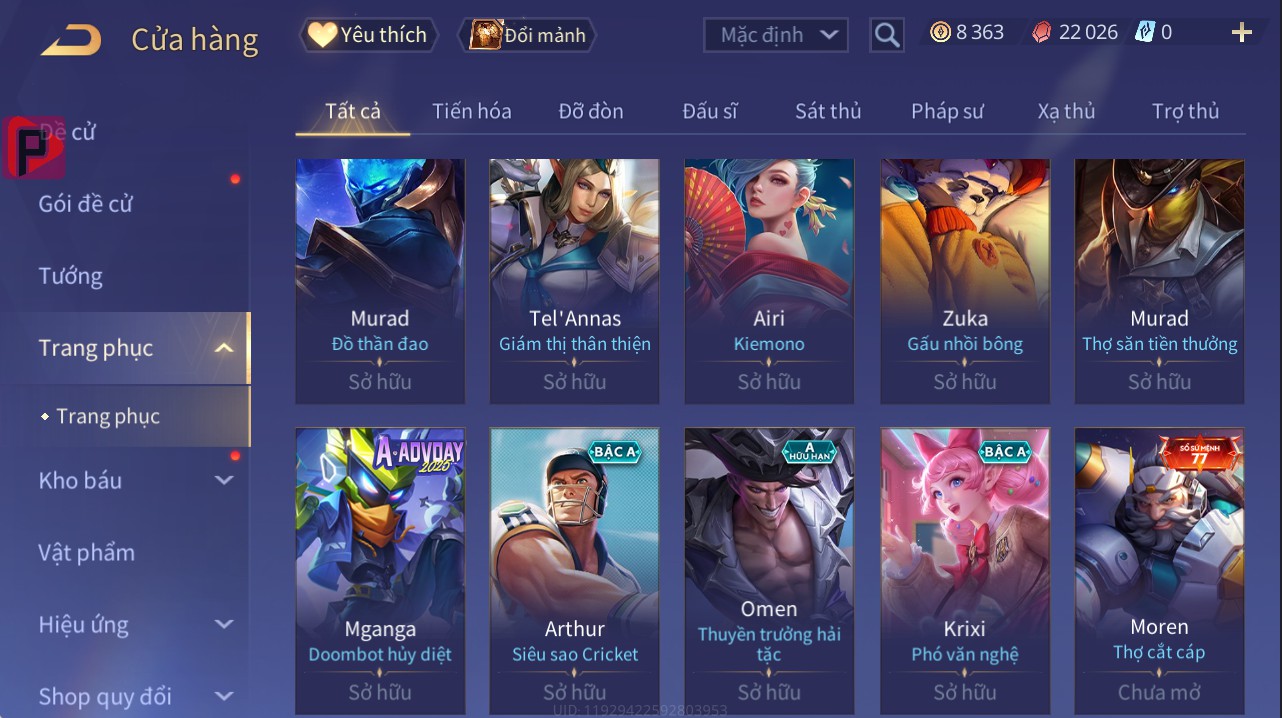Select the Pháp sư tab
1282x718 pixels.
[948, 111]
